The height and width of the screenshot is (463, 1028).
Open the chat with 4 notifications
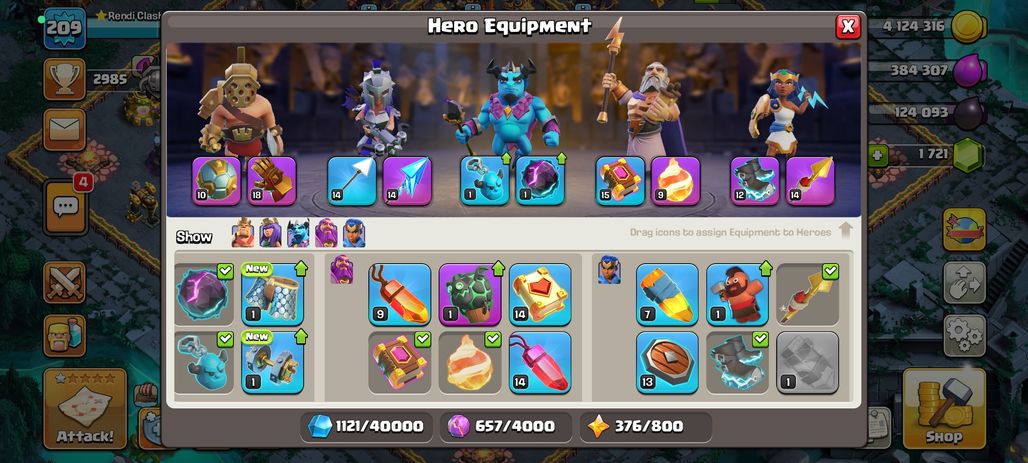pos(66,207)
